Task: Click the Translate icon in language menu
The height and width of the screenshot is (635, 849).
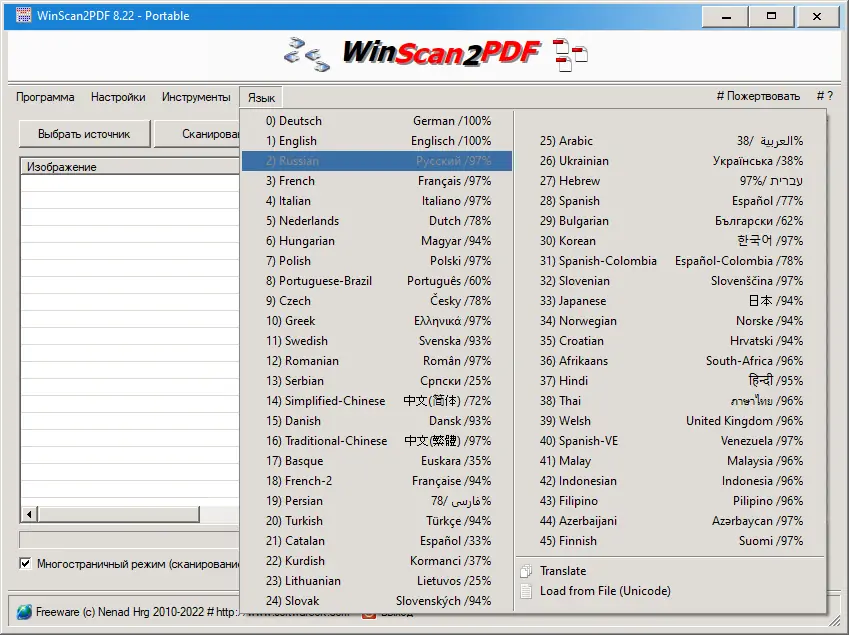Action: [526, 571]
